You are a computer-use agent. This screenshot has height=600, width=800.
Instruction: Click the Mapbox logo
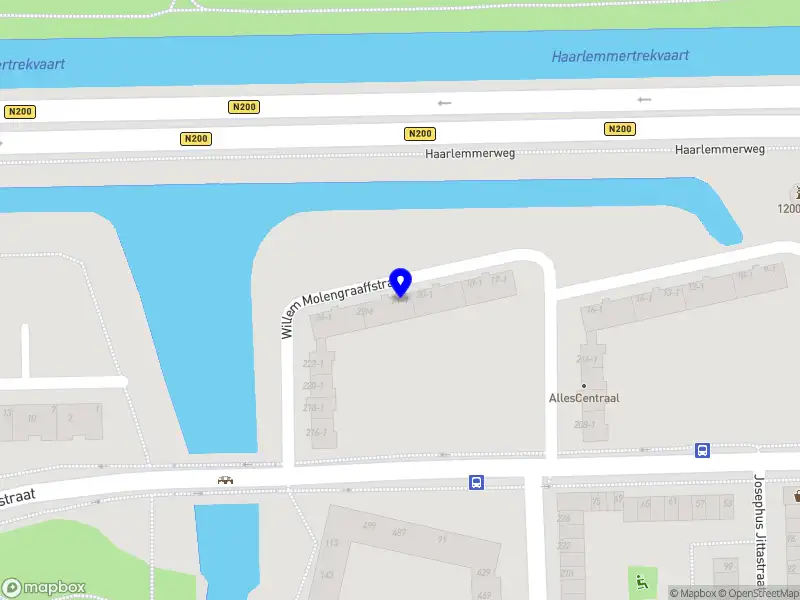pos(44,588)
